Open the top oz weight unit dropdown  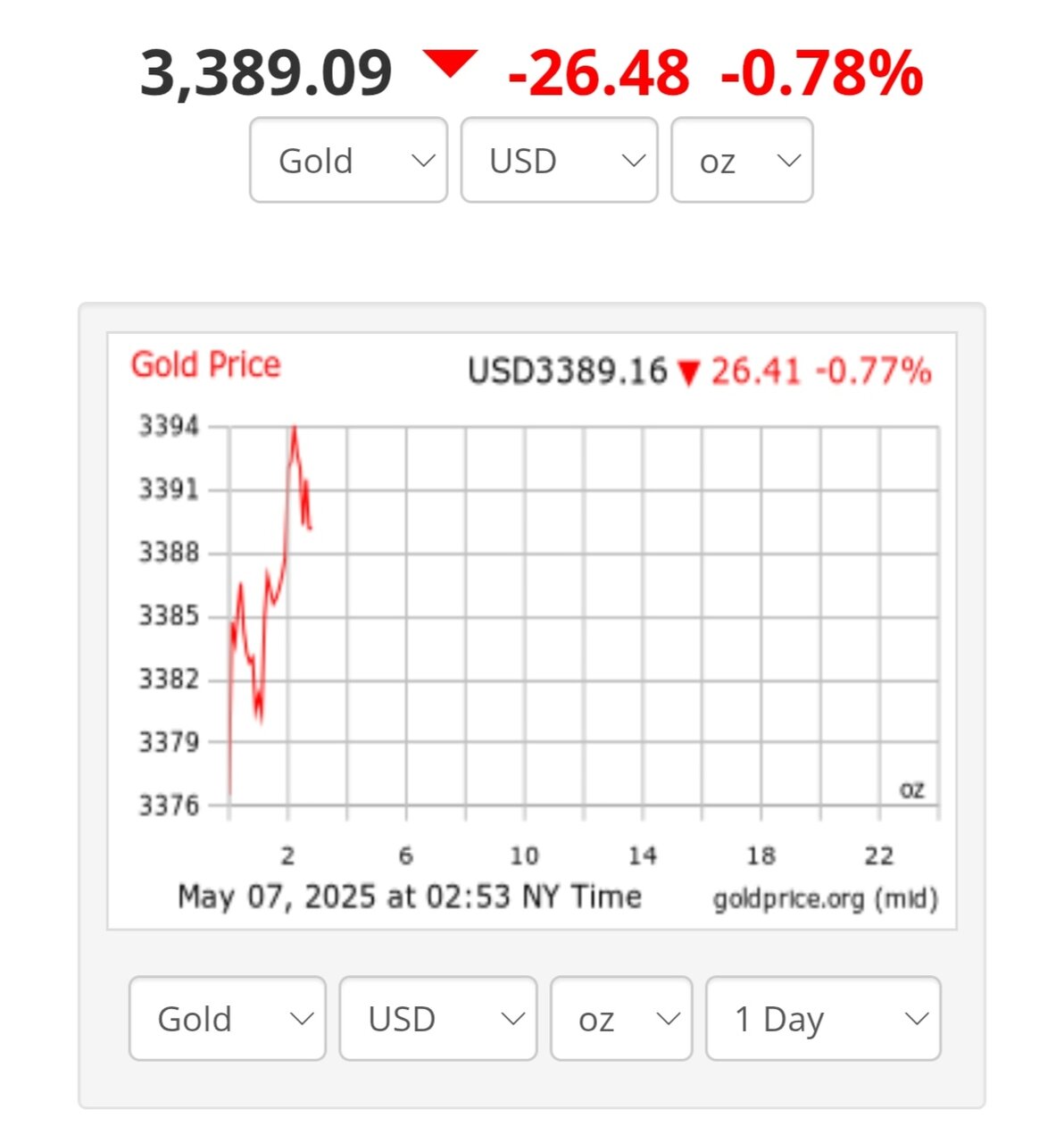pos(742,161)
